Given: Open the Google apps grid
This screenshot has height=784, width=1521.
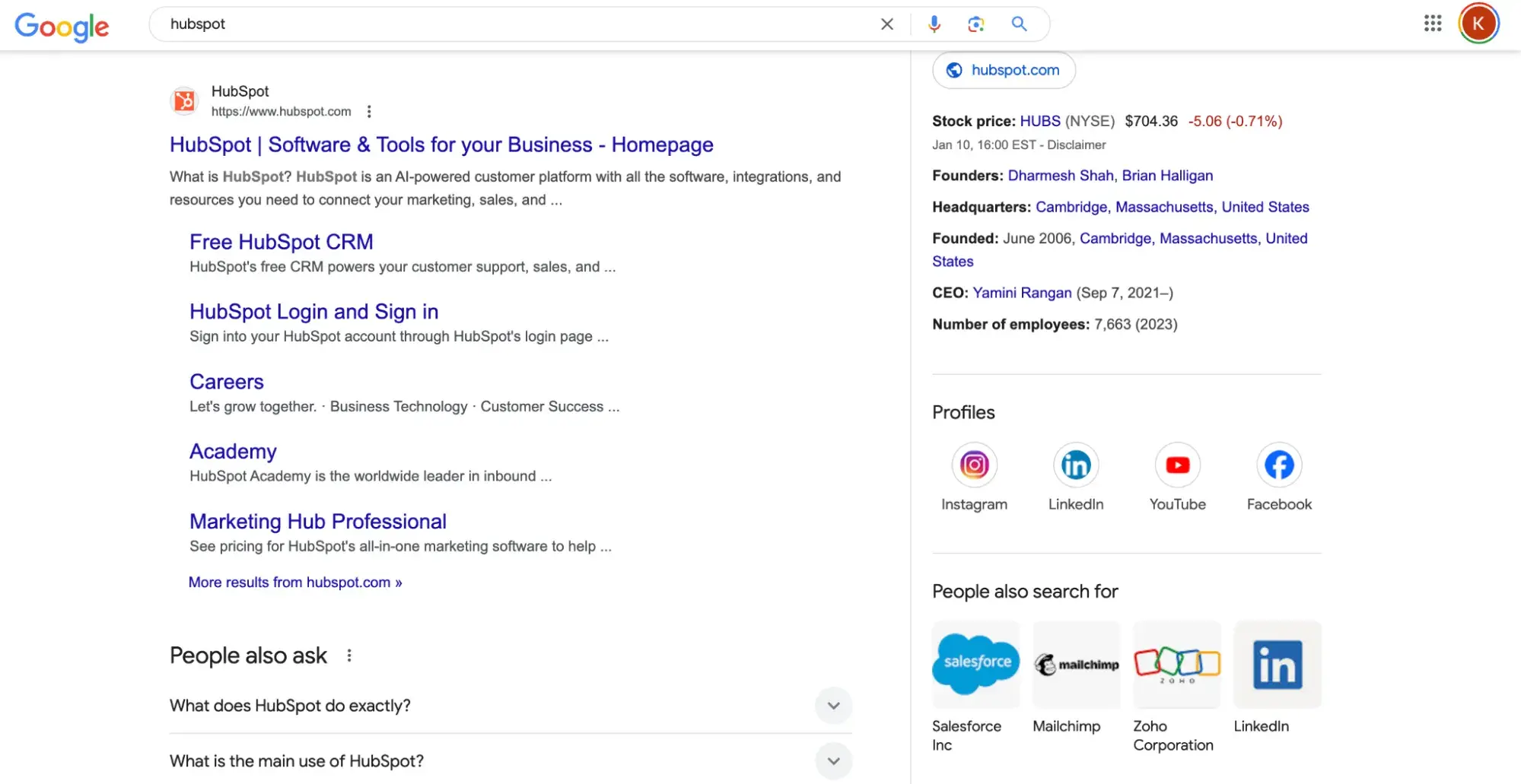Looking at the screenshot, I should 1432,24.
